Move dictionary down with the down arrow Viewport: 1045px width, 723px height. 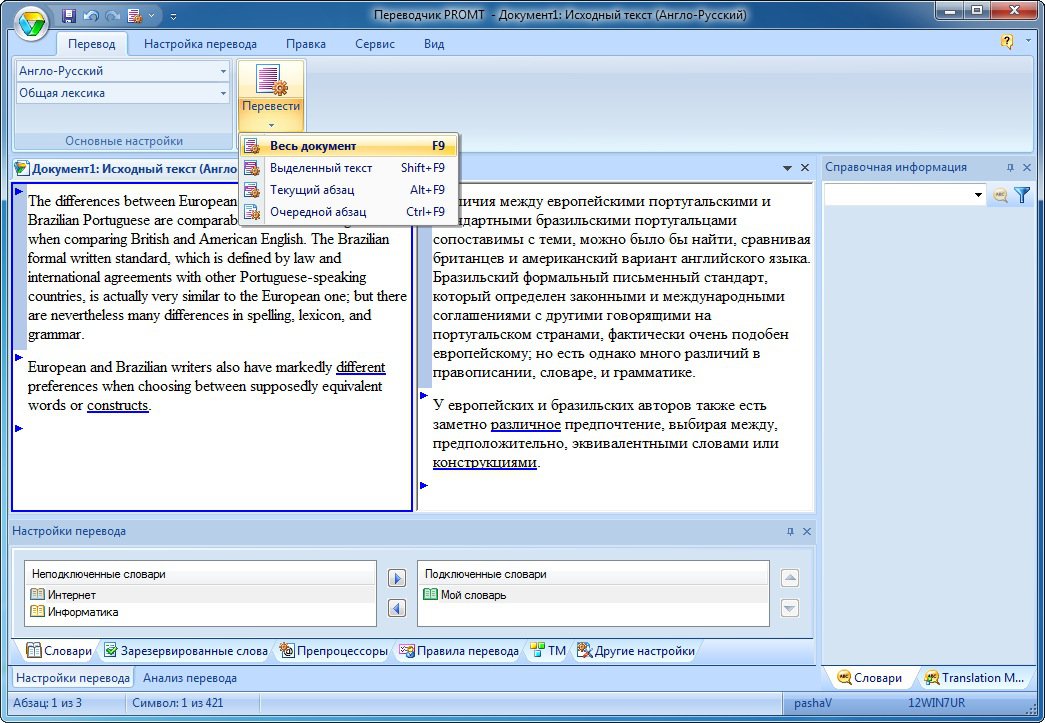point(790,608)
